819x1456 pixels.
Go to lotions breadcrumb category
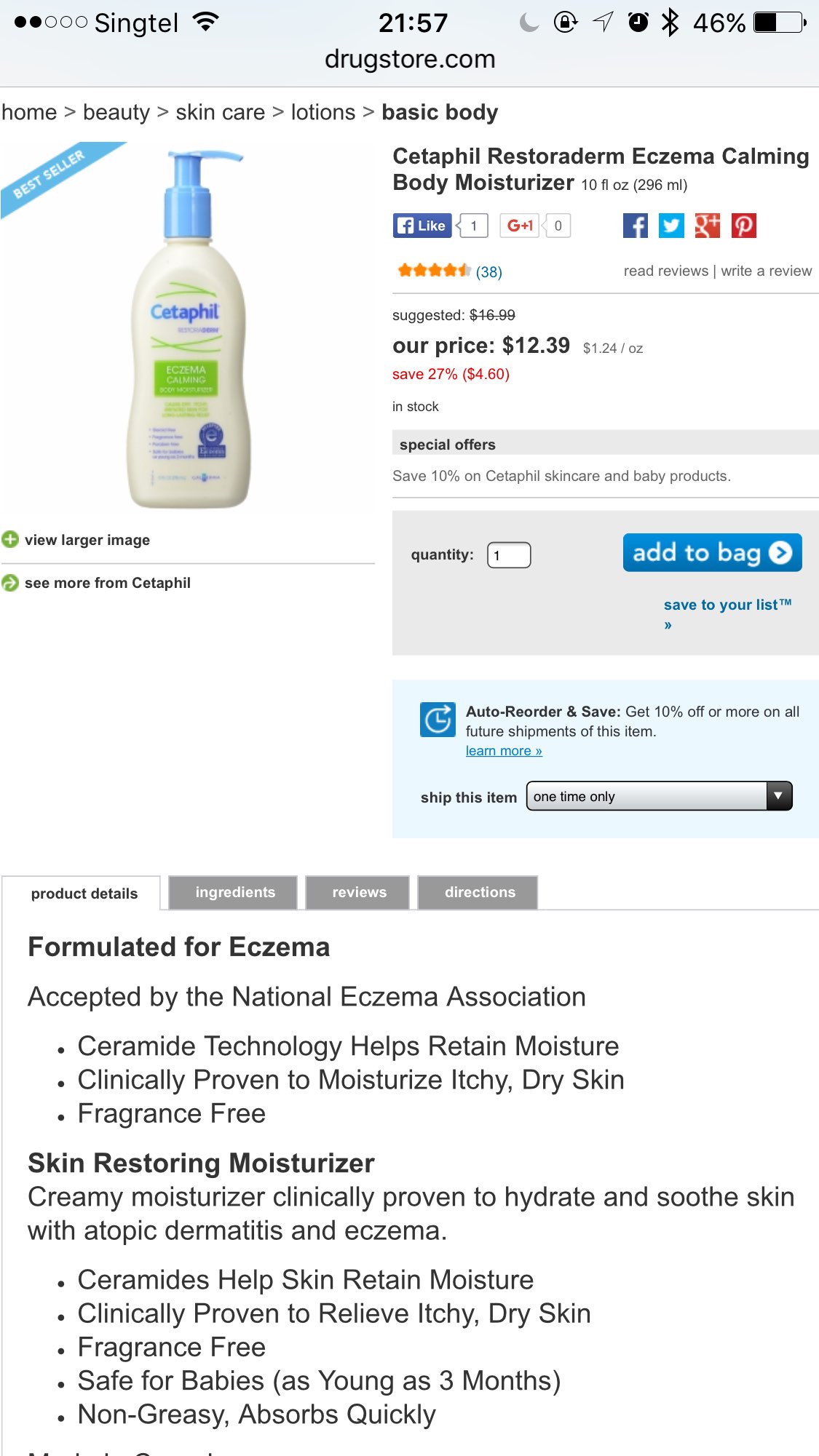pyautogui.click(x=323, y=112)
